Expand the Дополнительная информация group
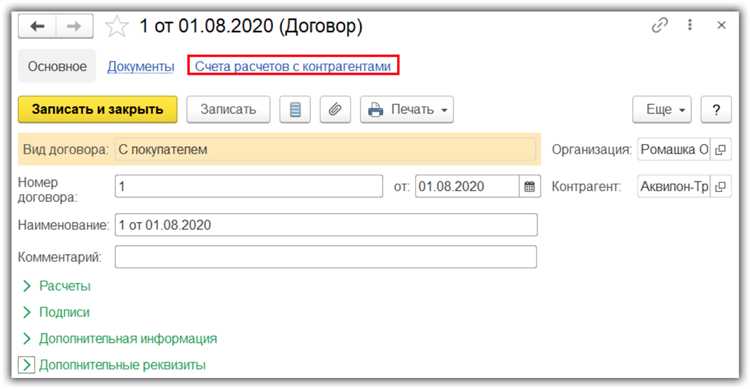Viewport: 750px width, 389px height. tap(119, 339)
